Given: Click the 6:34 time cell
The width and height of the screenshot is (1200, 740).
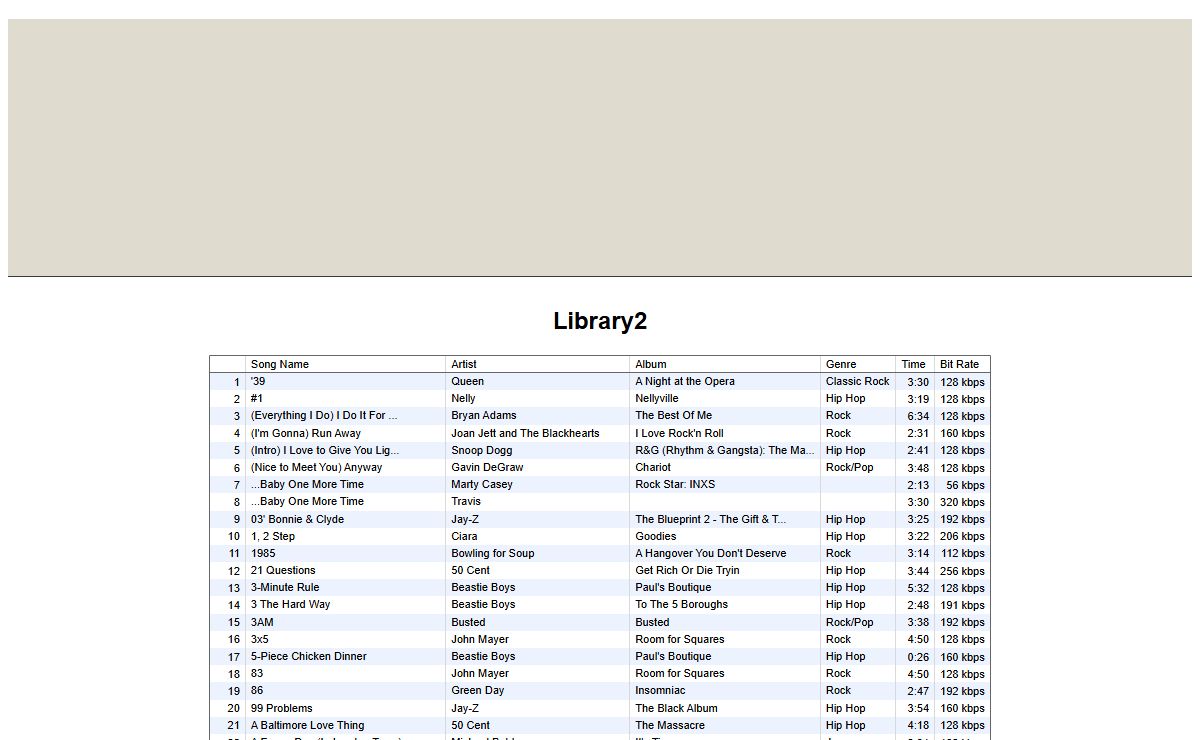Looking at the screenshot, I should (918, 416).
